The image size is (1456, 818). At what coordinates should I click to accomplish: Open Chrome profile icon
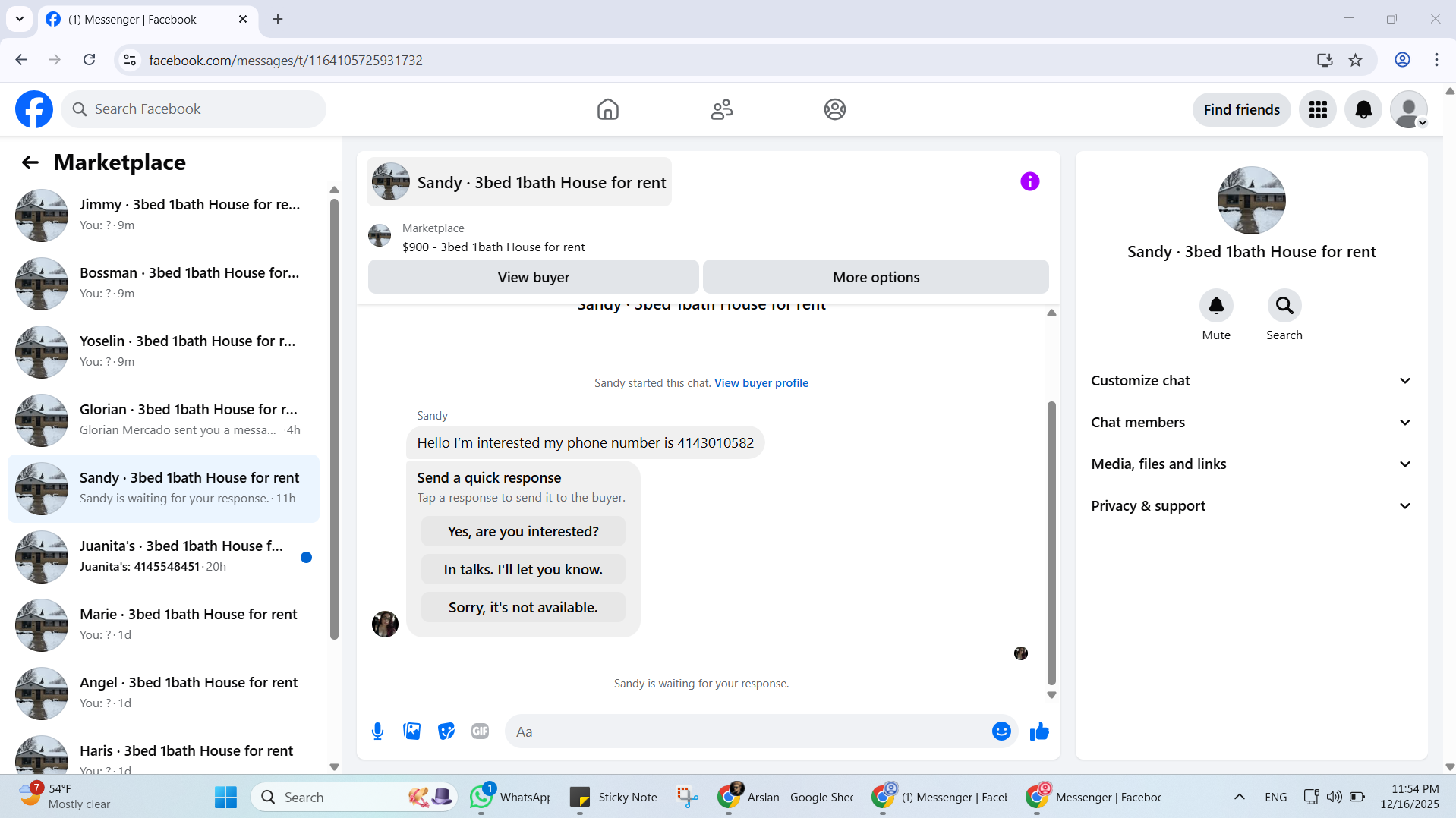click(1401, 60)
